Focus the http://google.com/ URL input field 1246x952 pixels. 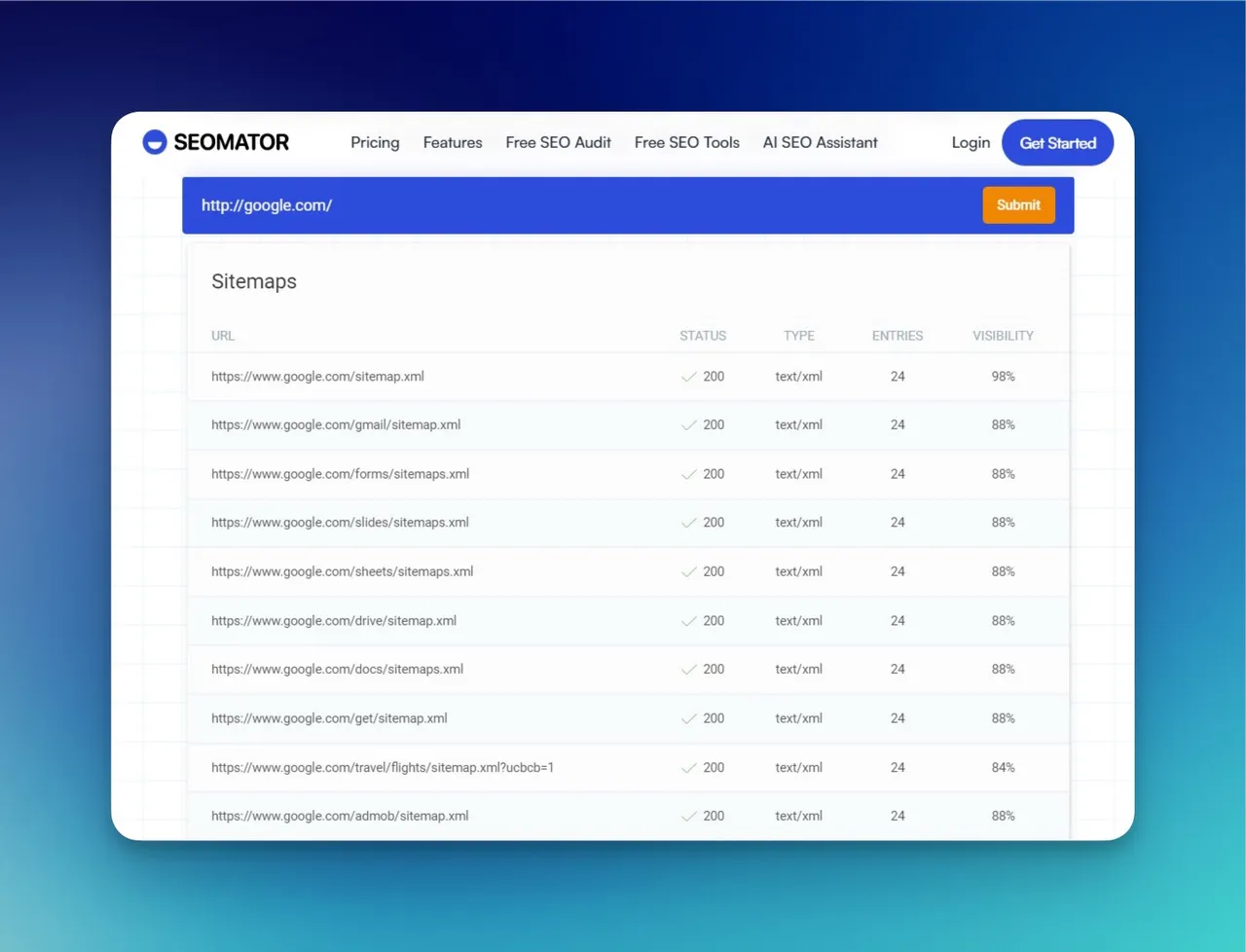point(584,205)
